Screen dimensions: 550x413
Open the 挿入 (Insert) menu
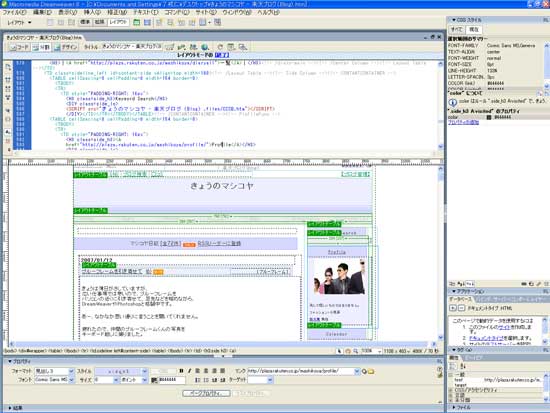[92, 12]
